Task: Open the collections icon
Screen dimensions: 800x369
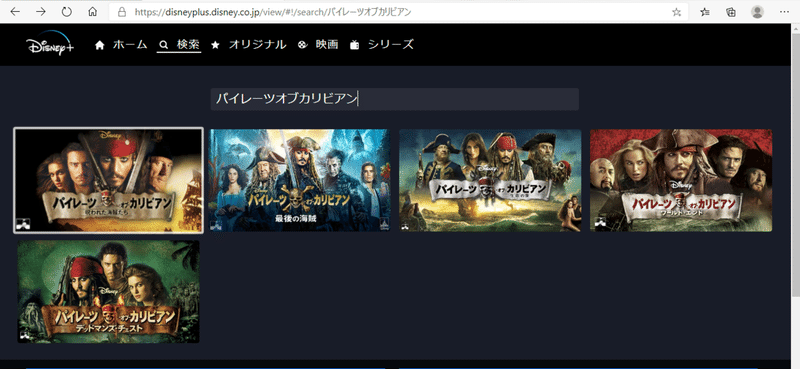Action: tap(731, 12)
